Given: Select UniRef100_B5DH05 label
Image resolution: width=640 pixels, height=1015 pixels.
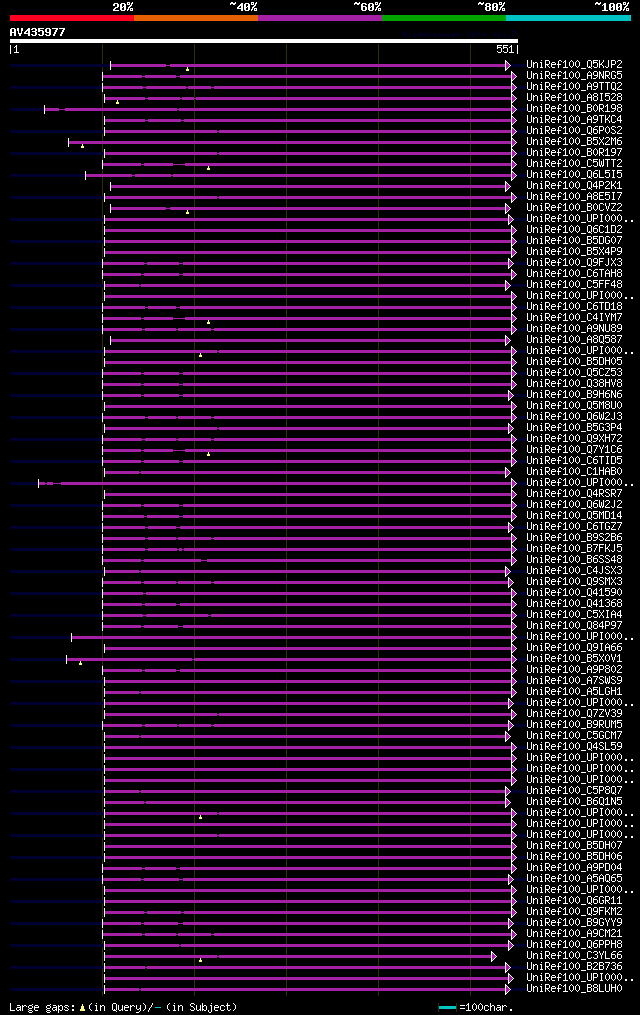Looking at the screenshot, I should (574, 362).
